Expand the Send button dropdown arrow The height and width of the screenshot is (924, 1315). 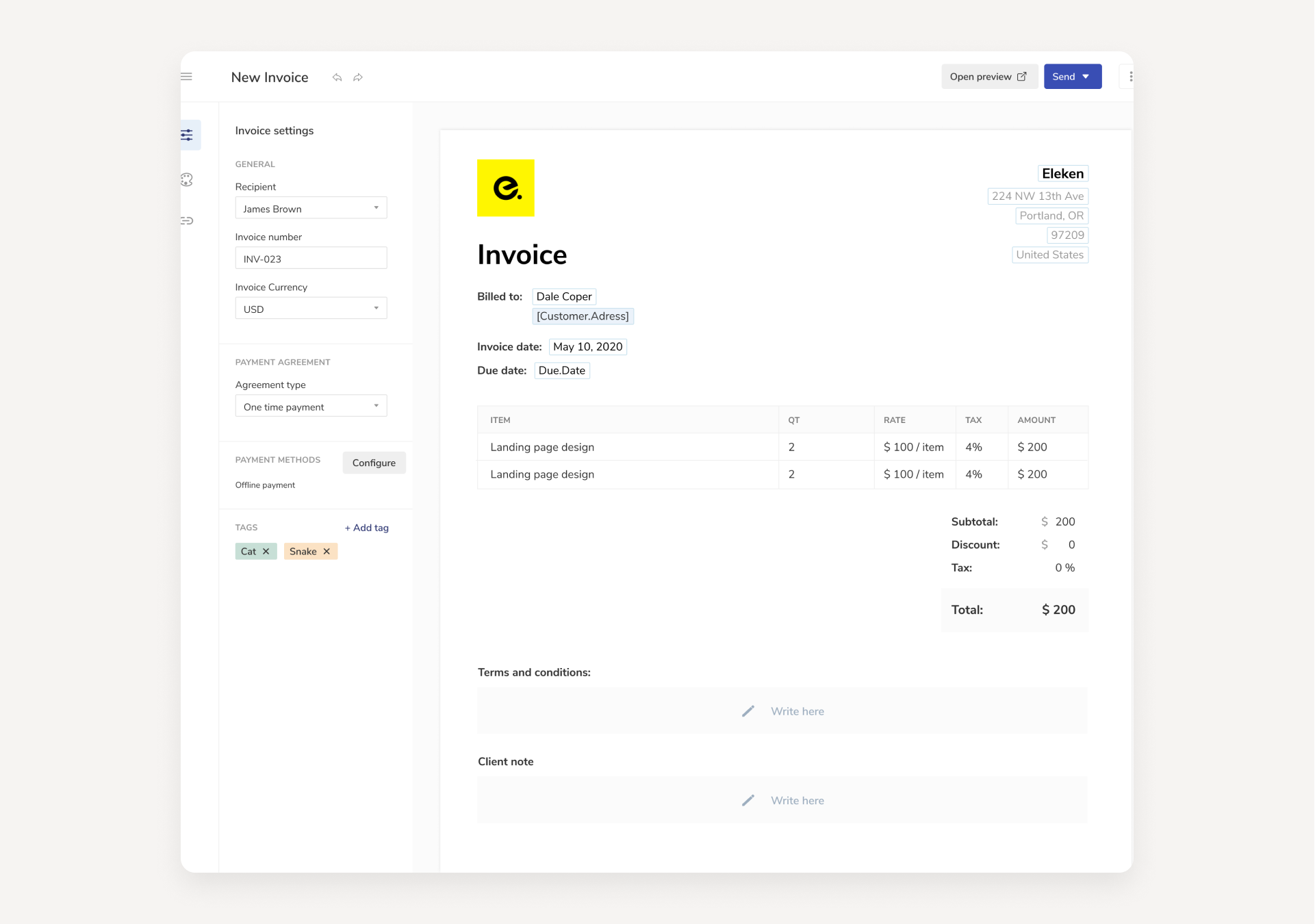(1087, 76)
